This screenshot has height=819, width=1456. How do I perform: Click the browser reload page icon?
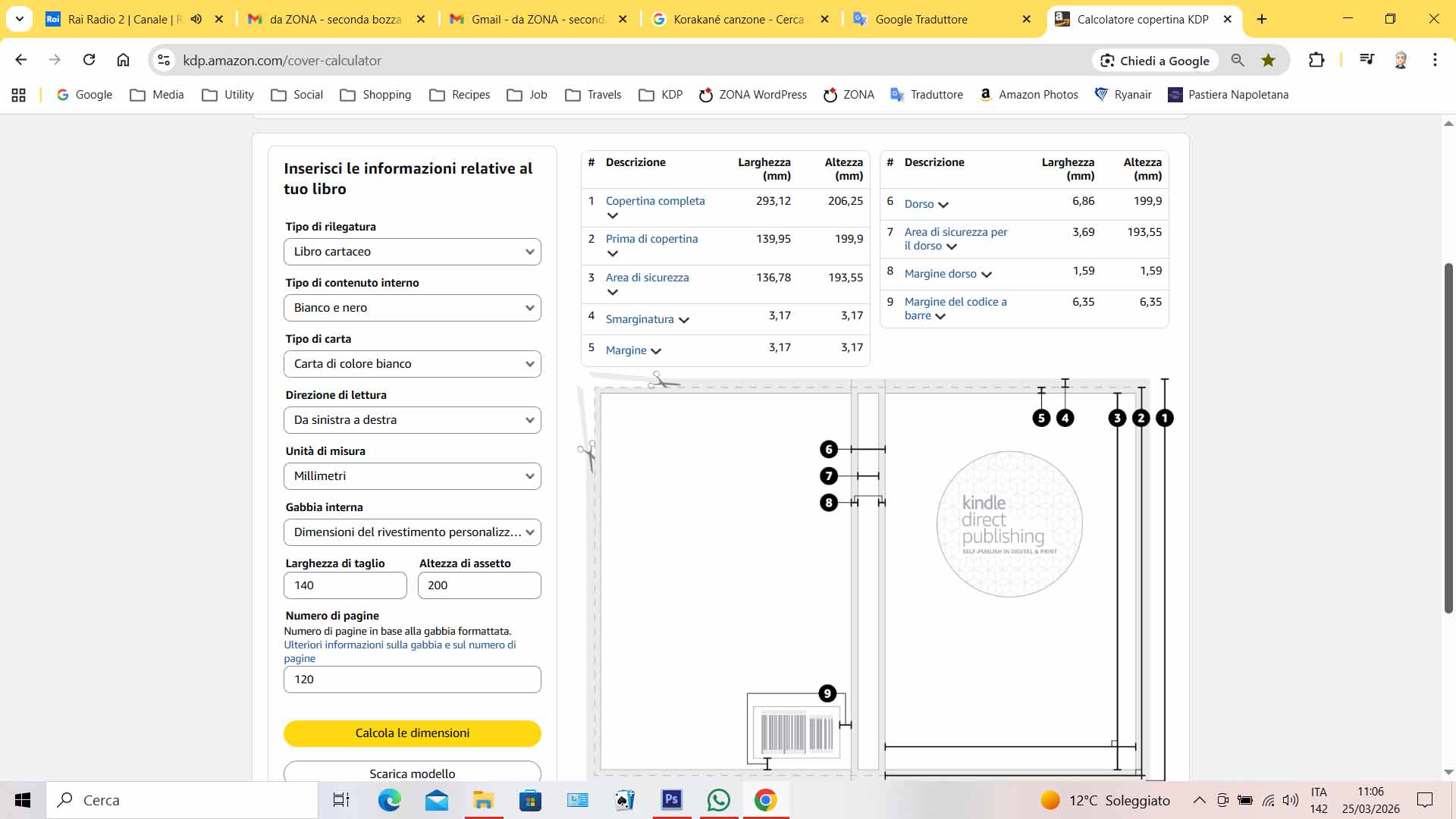coord(89,60)
